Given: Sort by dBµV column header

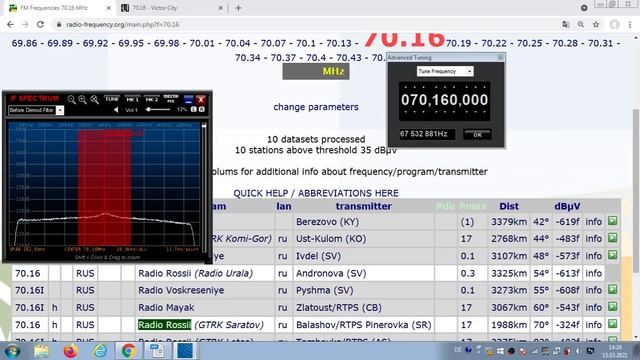Looking at the screenshot, I should [x=567, y=207].
